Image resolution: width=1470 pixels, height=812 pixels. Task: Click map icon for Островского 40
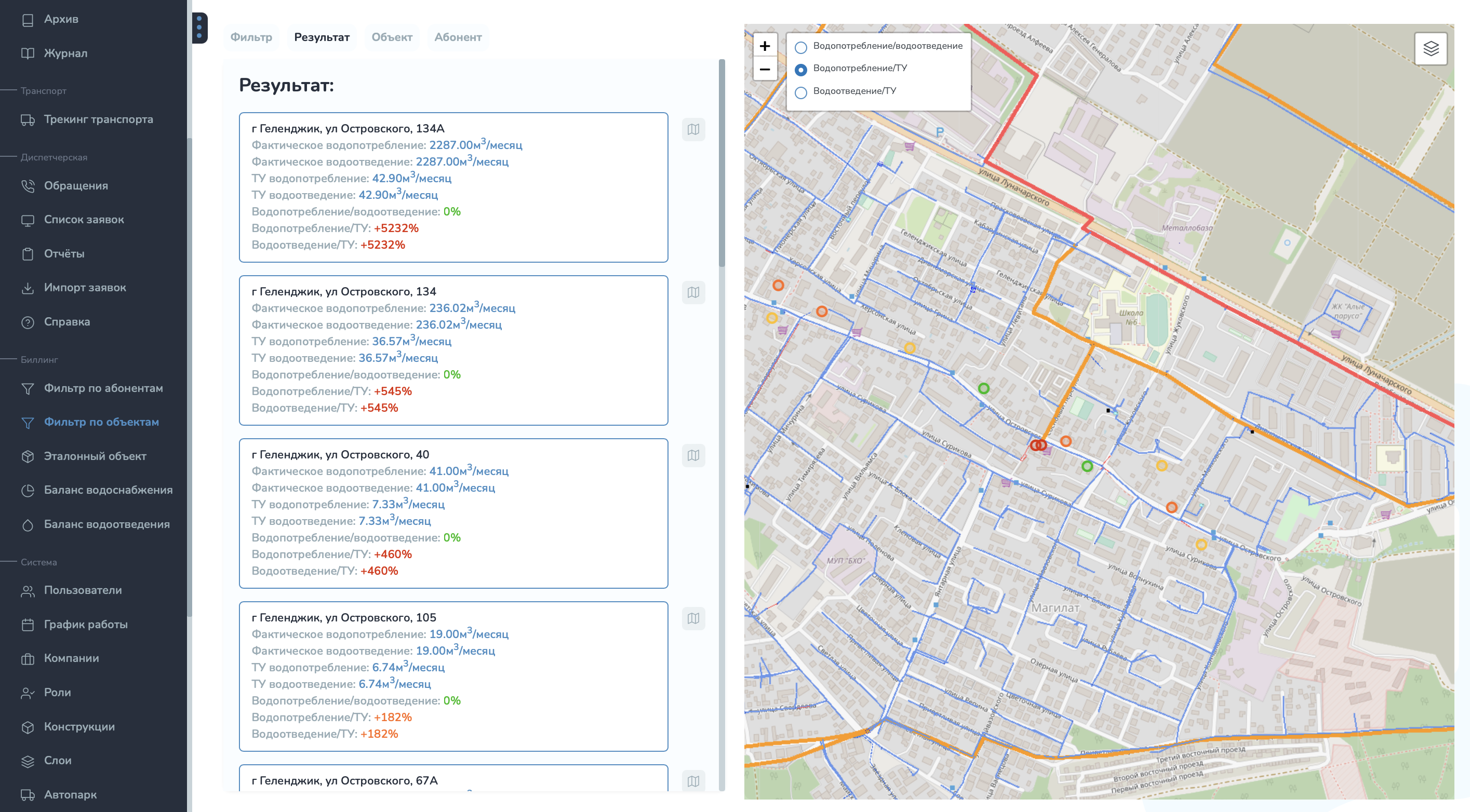coord(693,456)
